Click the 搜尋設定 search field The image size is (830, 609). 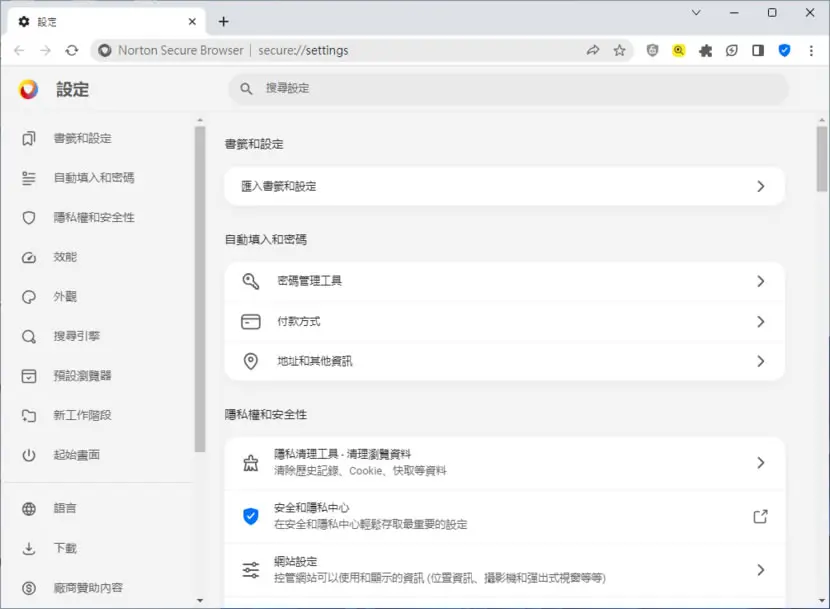click(x=508, y=88)
